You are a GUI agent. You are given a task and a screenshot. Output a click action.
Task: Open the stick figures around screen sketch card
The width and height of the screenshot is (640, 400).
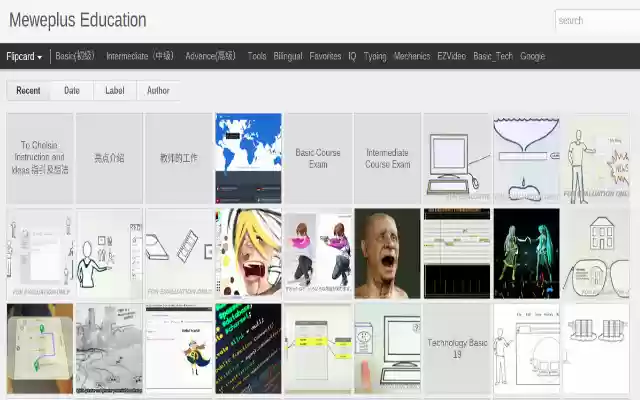tap(40, 253)
